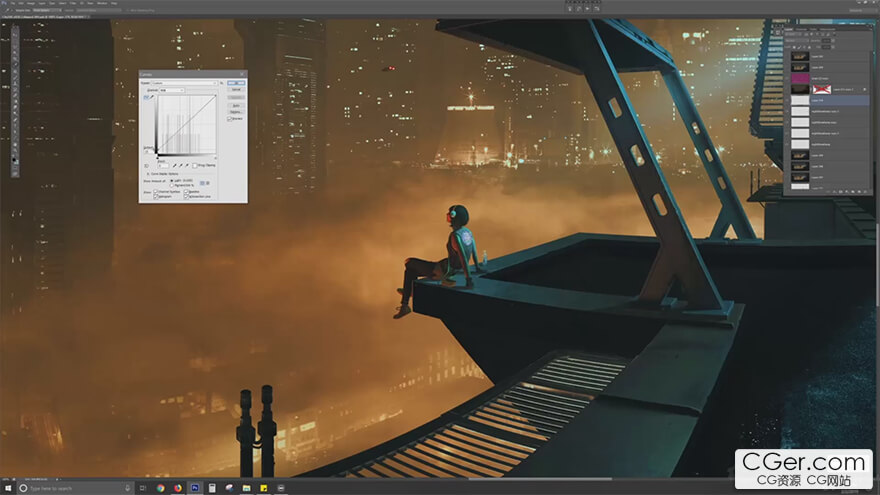Collapse the Curve Display Options section
Screen dimensions: 880x495
(148, 174)
